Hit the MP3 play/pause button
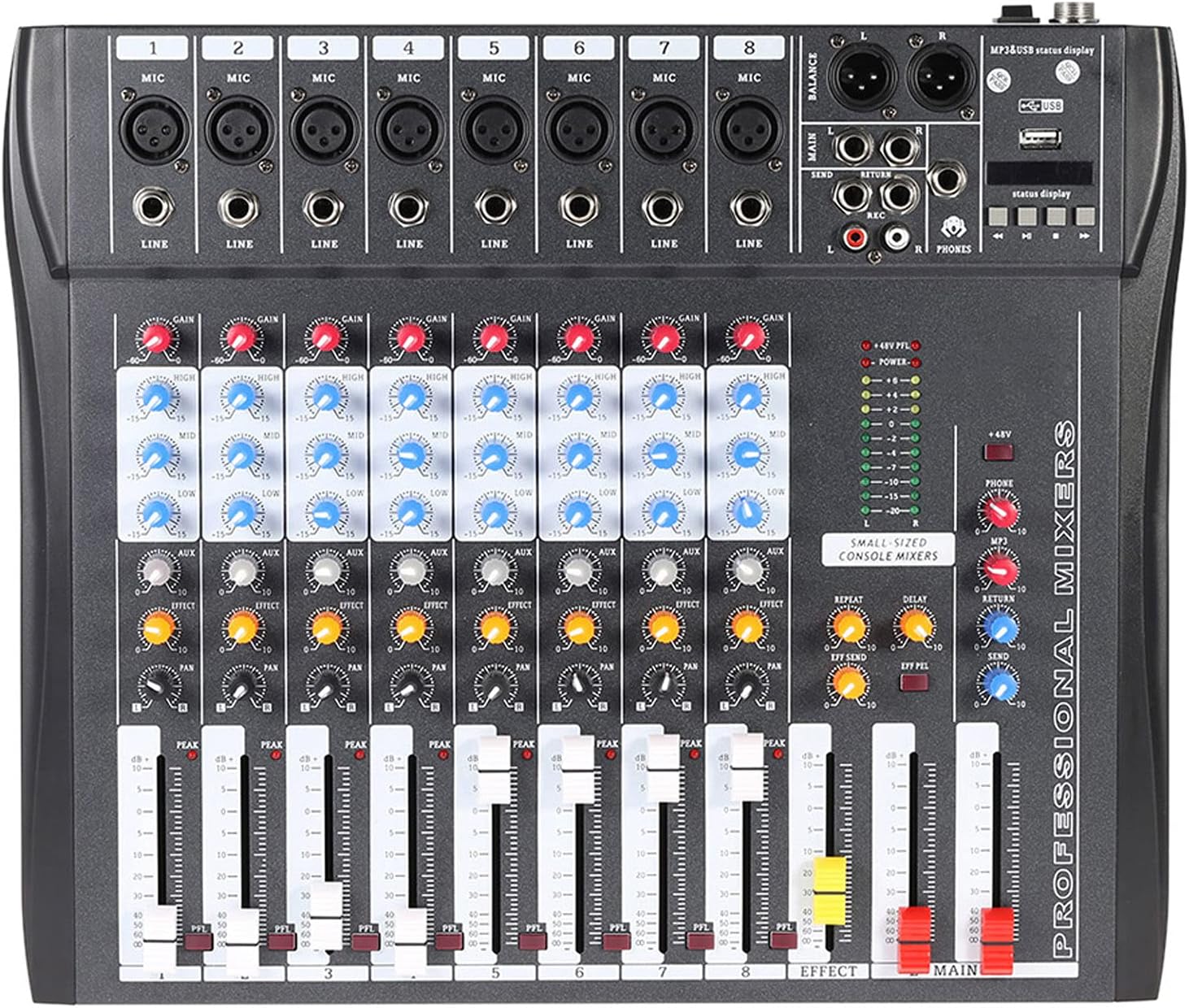Screen dimensions: 1189x1008 tap(1026, 216)
